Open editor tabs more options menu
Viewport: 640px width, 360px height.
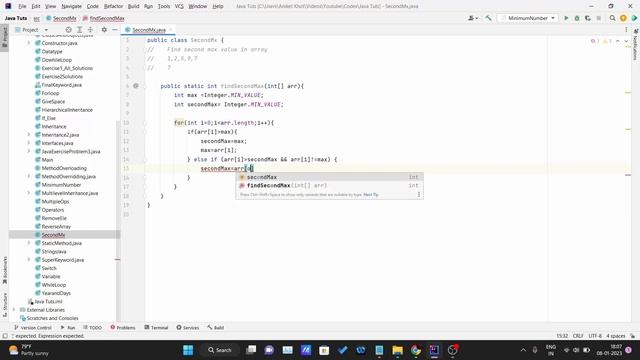click(x=626, y=30)
